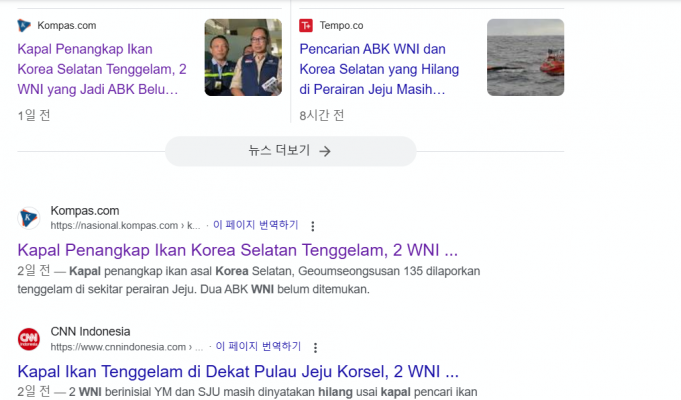Translate CNN Indonesia page via 이 페이지 번역하기

click(x=258, y=347)
